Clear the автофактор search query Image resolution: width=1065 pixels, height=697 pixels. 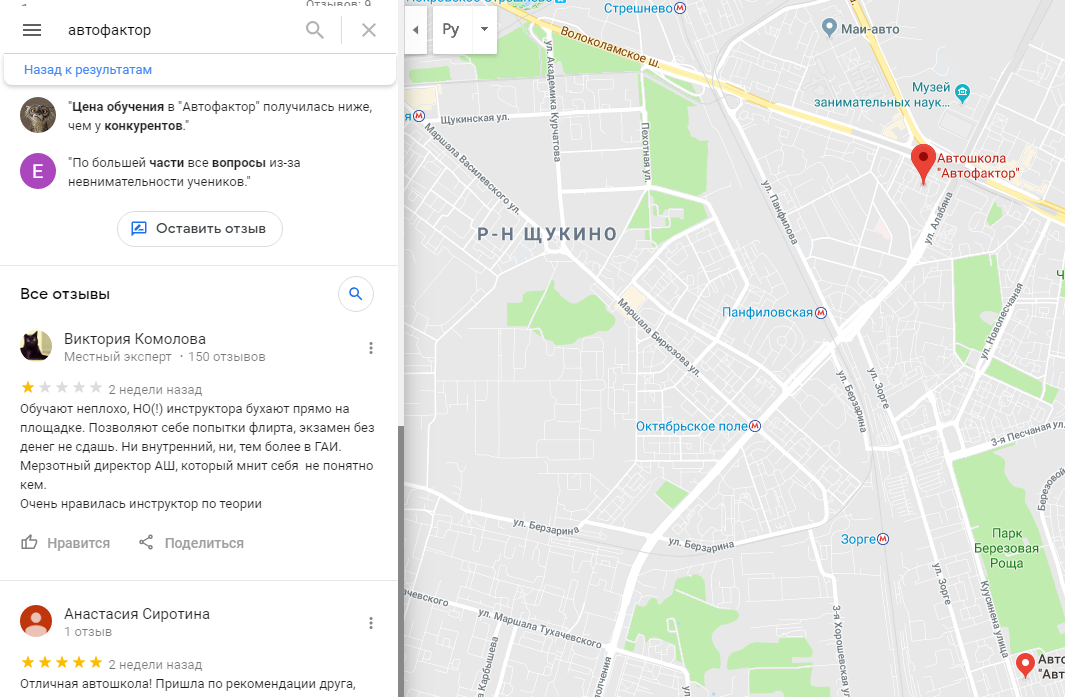pos(369,30)
